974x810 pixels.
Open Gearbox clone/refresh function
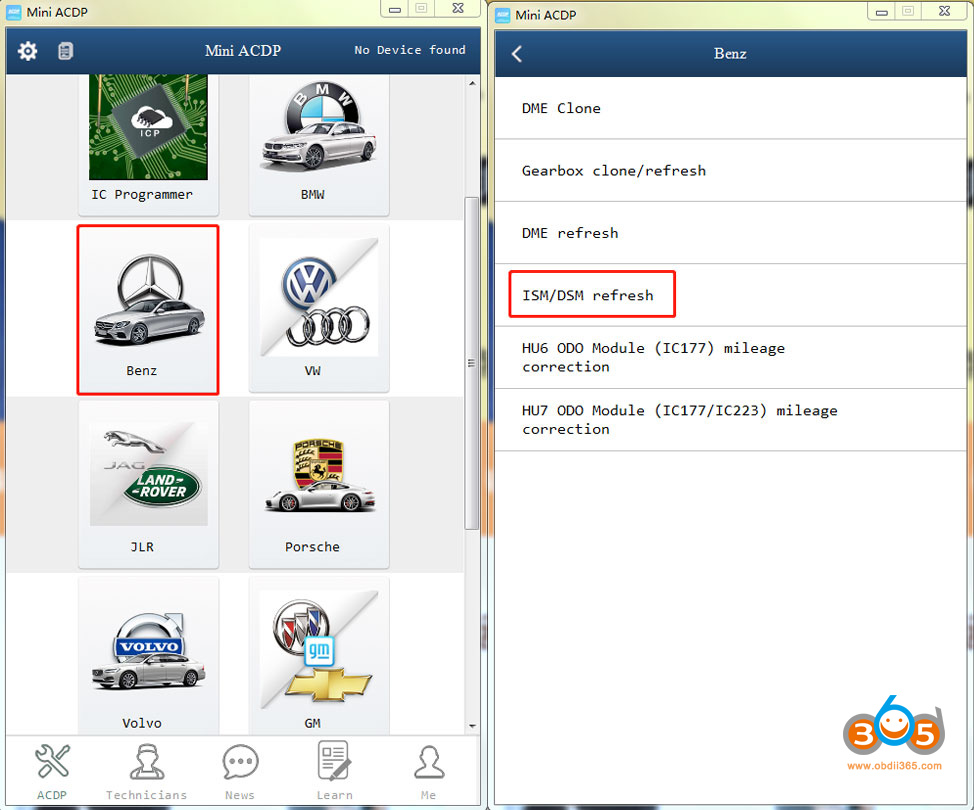pos(613,171)
